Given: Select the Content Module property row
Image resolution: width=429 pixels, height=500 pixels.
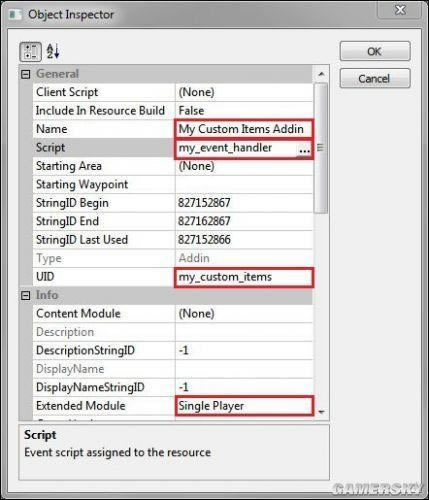Looking at the screenshot, I should coord(173,313).
